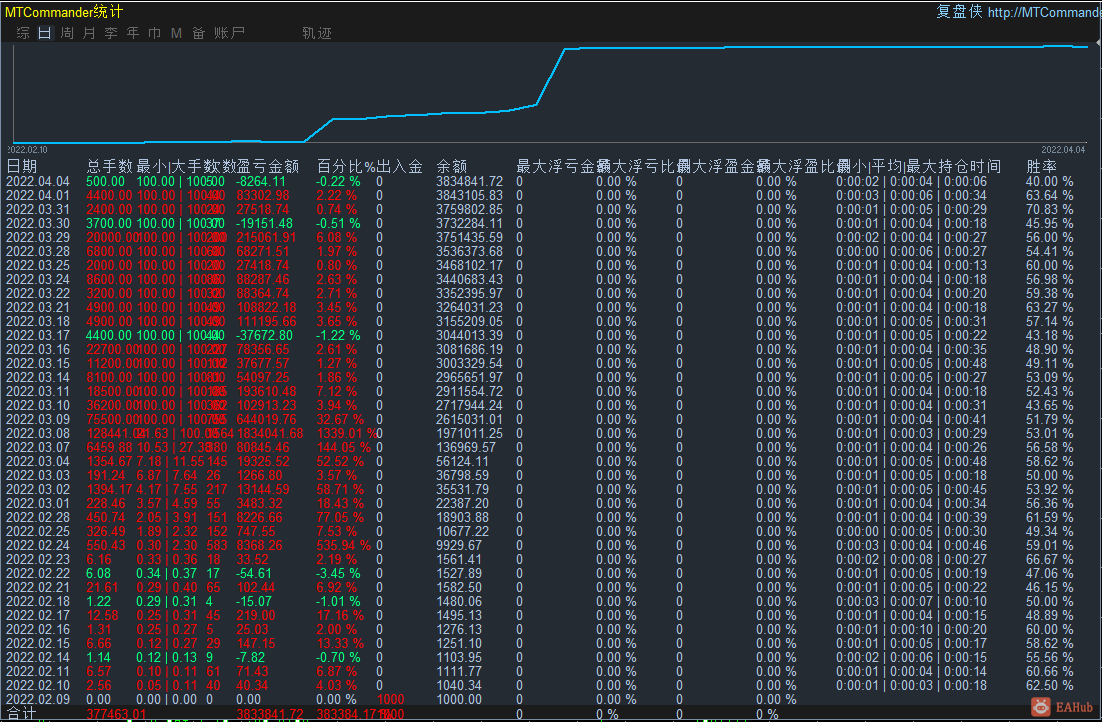The image size is (1102, 722).
Task: Click the 2022.04.04 chart end date label
Action: 1063,150
